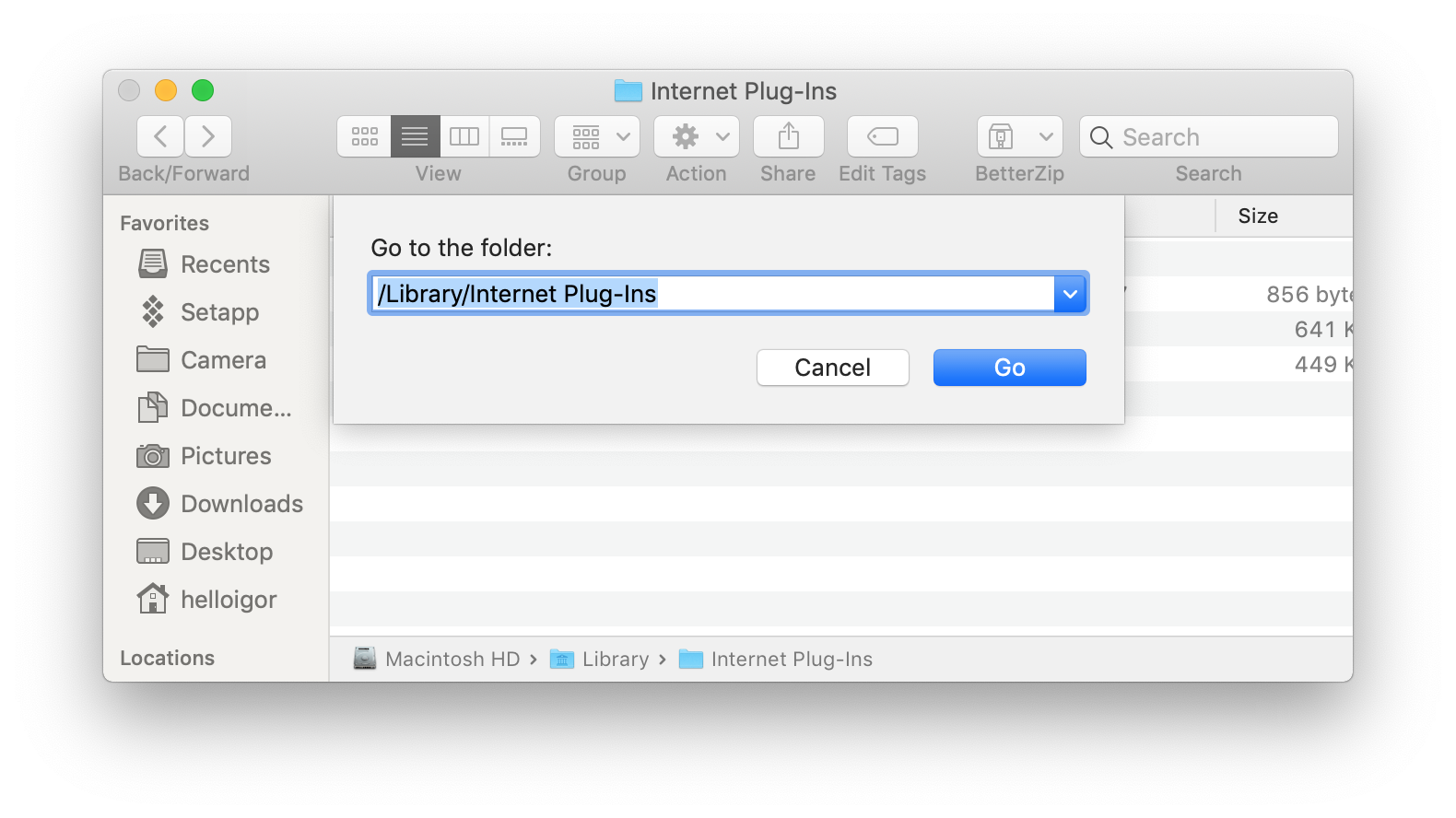Click the Downloads arrow icon

(x=153, y=503)
